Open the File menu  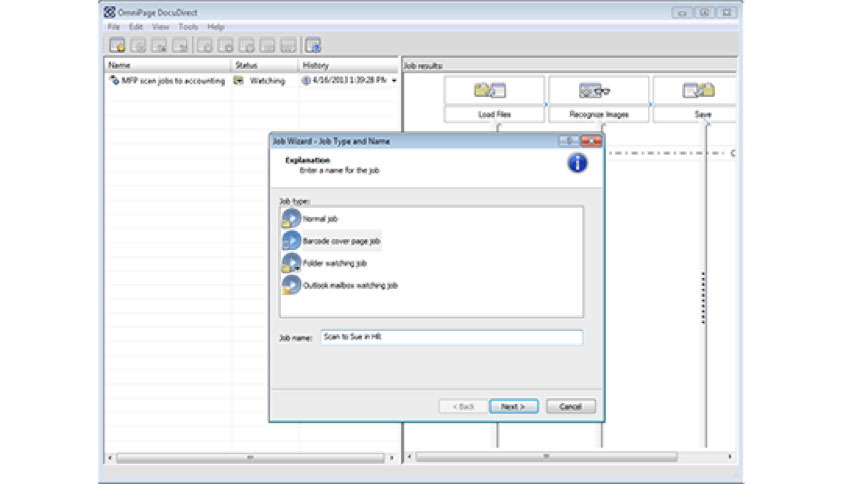(113, 27)
